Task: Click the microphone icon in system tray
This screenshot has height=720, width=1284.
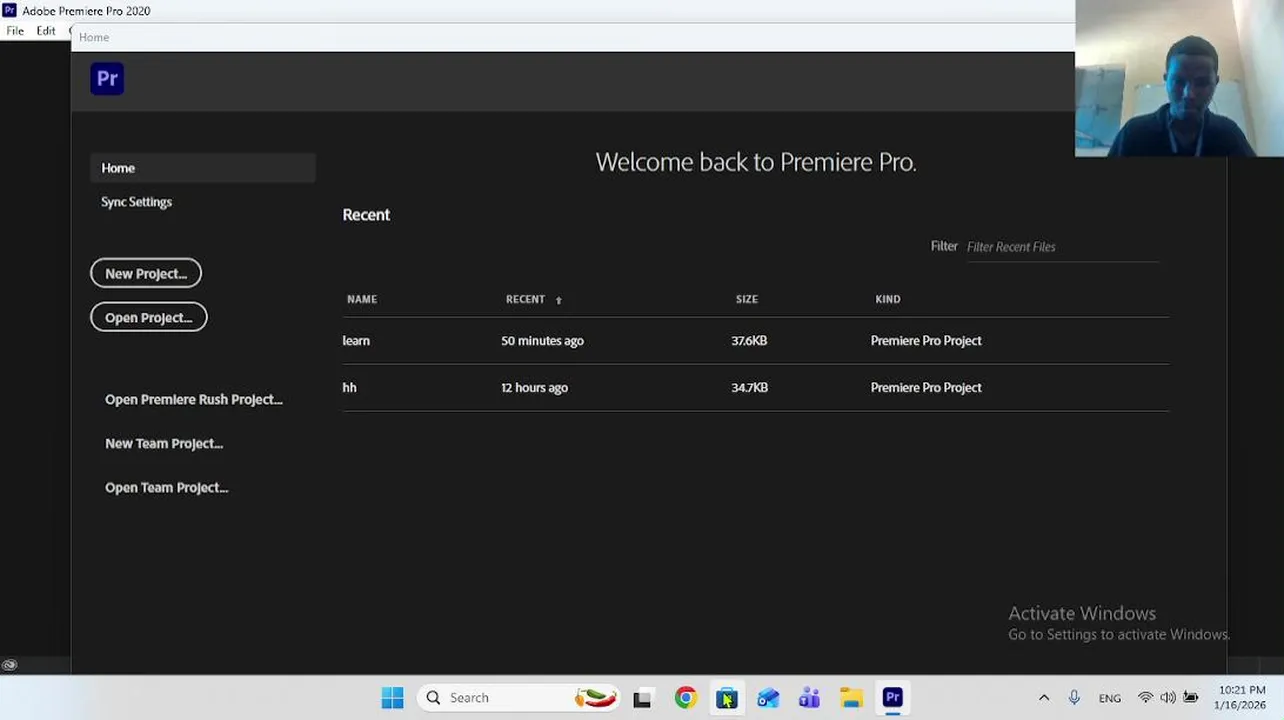Action: pos(1074,698)
